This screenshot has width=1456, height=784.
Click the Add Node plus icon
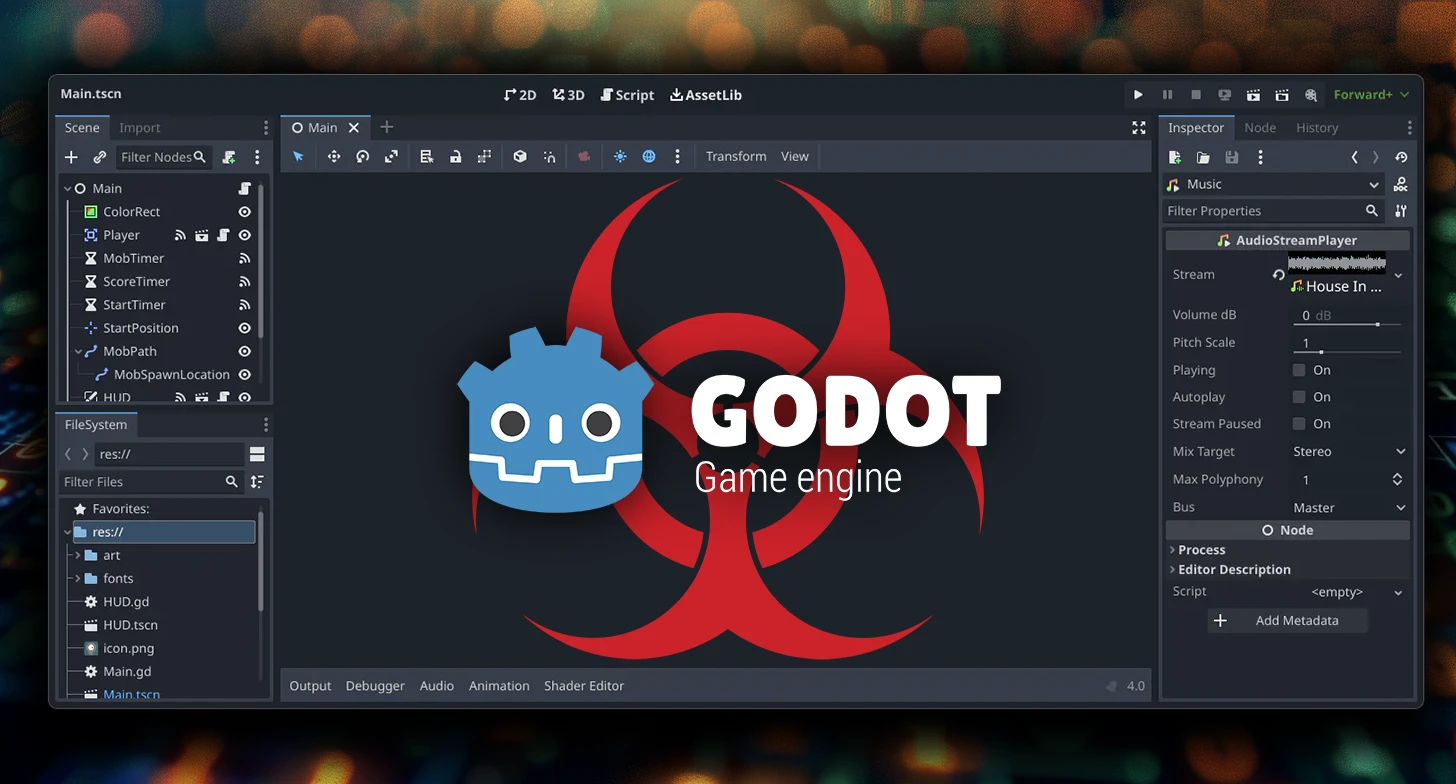(x=71, y=157)
